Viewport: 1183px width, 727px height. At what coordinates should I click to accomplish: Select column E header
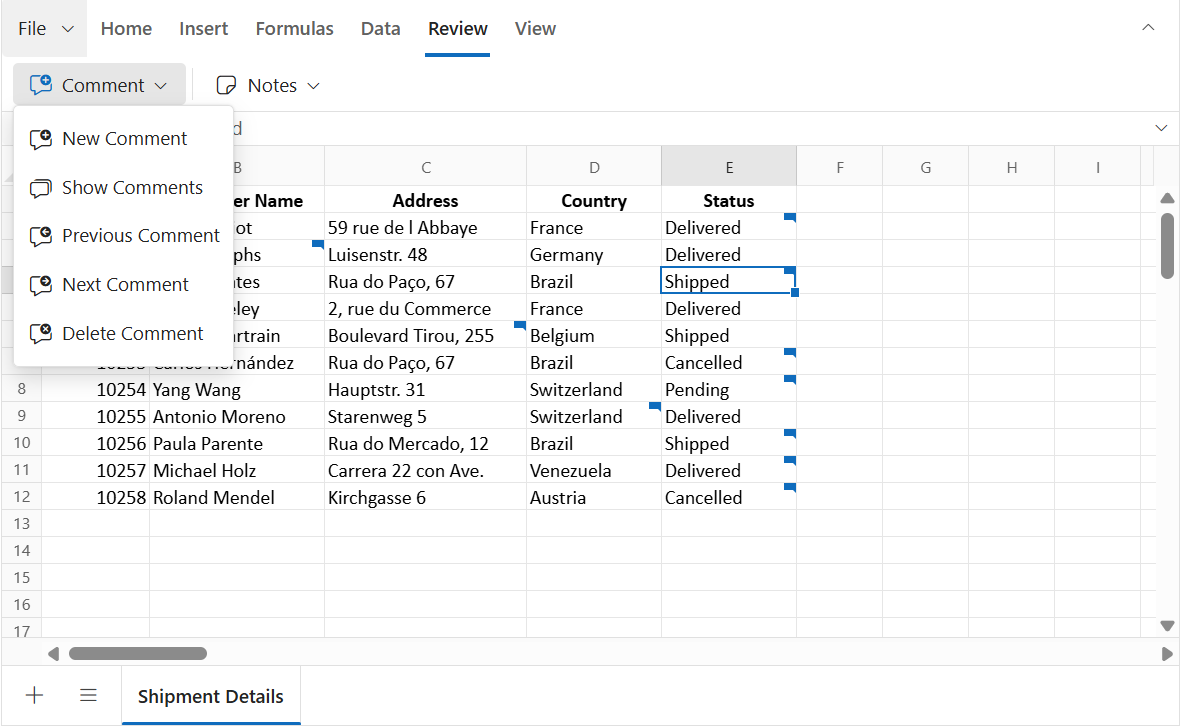pyautogui.click(x=729, y=167)
